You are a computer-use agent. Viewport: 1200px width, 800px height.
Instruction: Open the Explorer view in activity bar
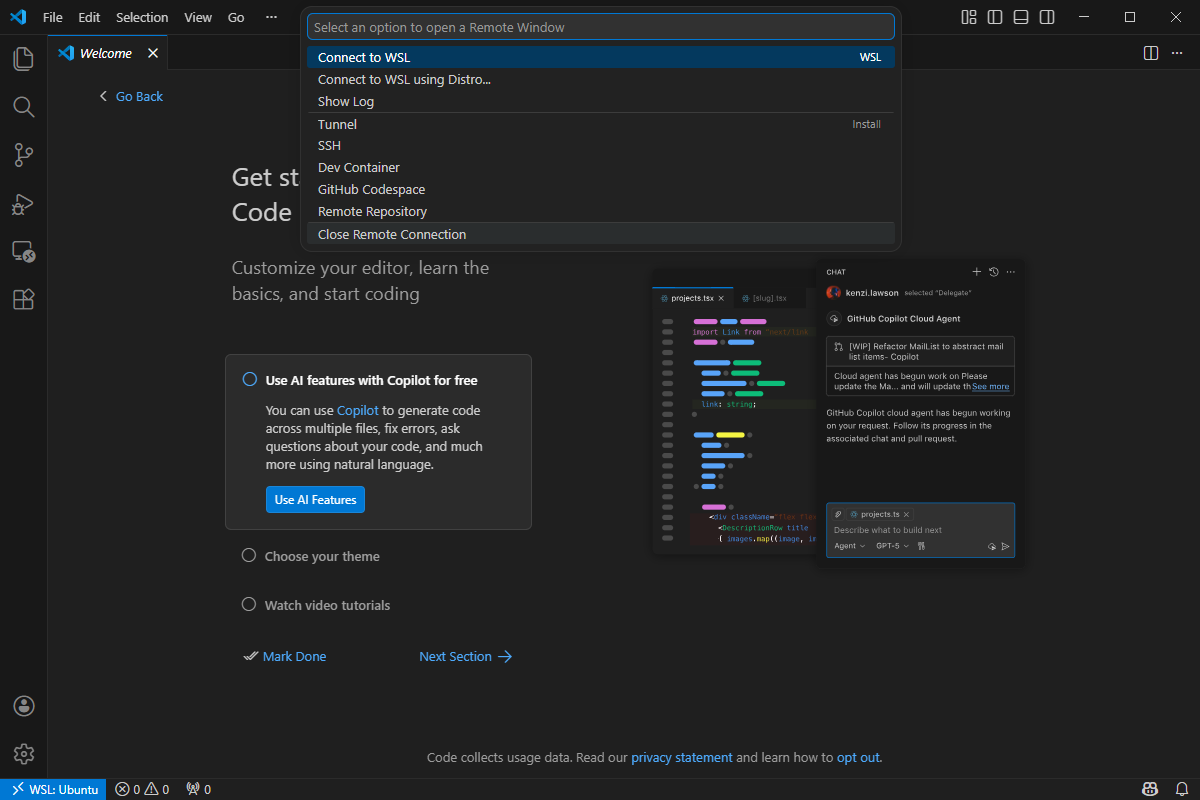[x=23, y=59]
